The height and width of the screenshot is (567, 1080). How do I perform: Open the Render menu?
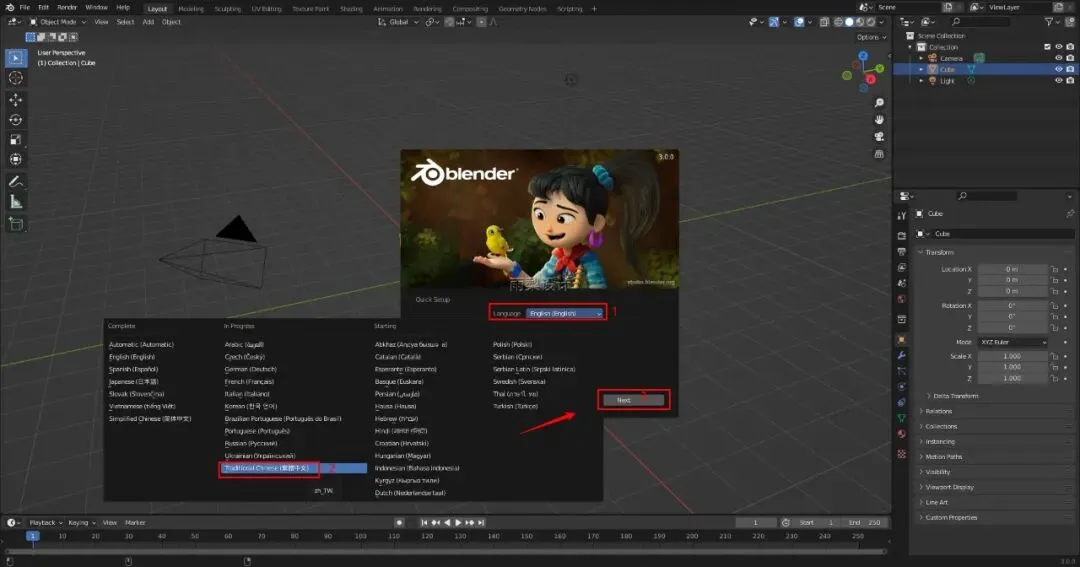point(67,8)
